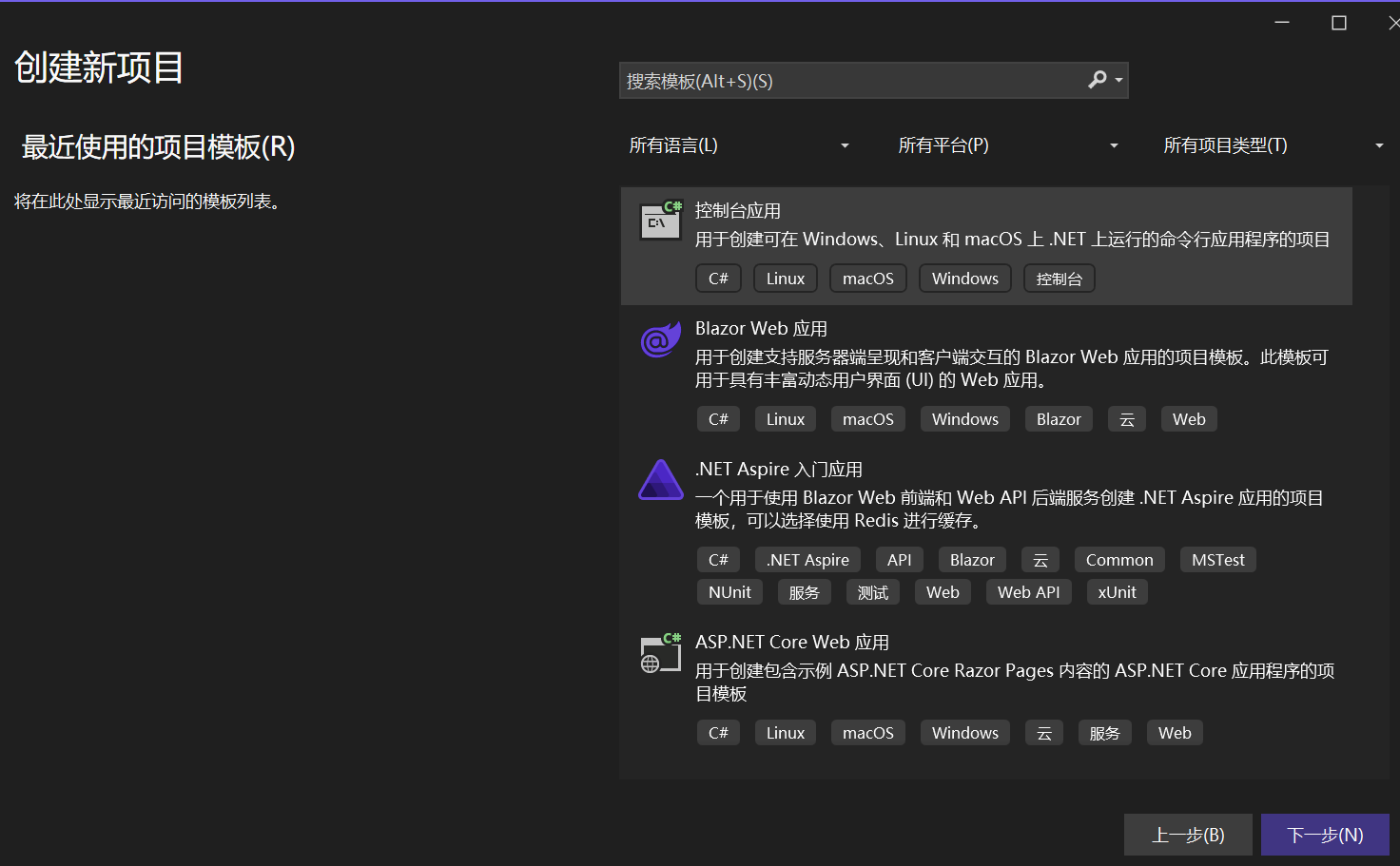
Task: Click the Blazor tag on Aspire template
Action: tap(972, 560)
